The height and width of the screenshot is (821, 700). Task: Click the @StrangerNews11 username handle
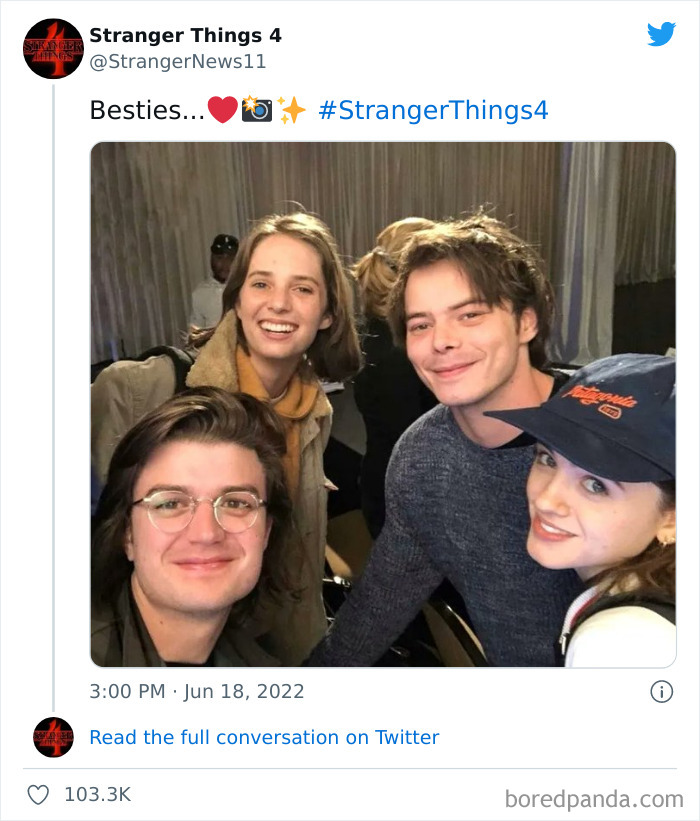pos(175,61)
